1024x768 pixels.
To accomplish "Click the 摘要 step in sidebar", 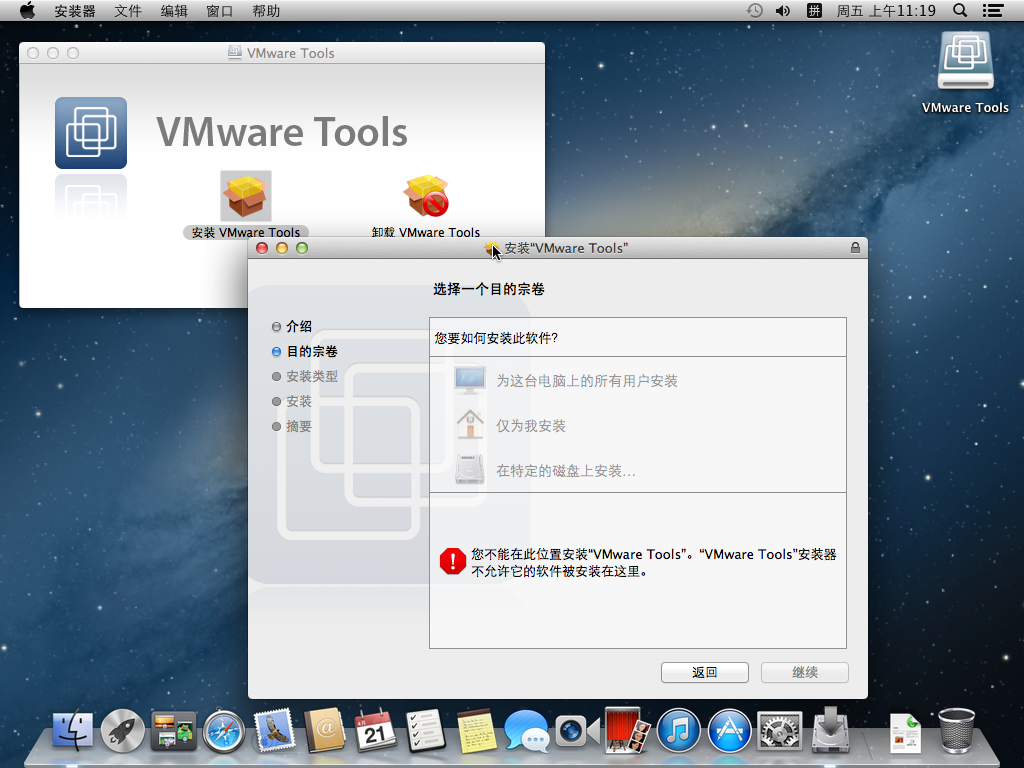I will pyautogui.click(x=292, y=426).
